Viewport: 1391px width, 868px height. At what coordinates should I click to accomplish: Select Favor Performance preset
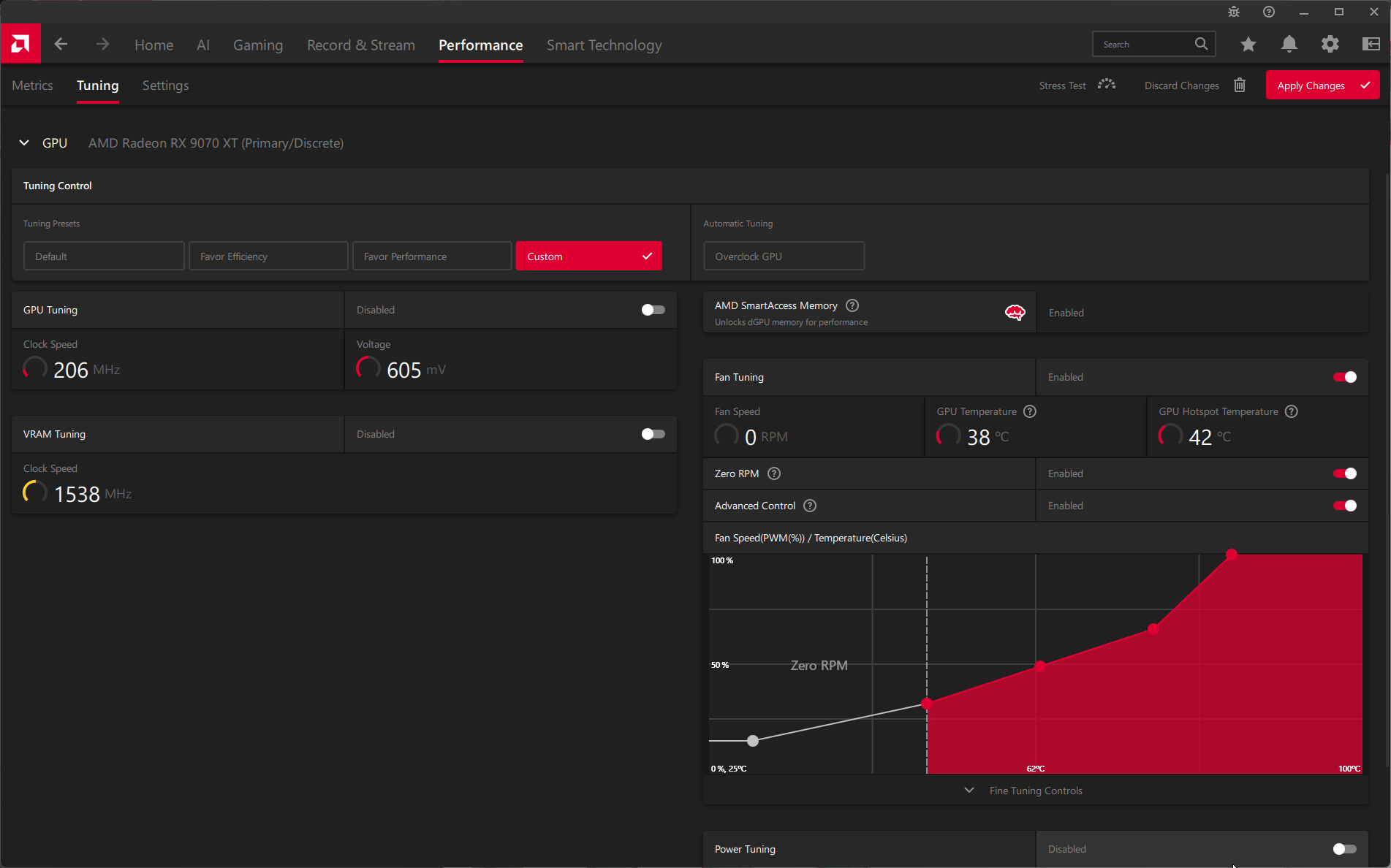[x=432, y=256]
